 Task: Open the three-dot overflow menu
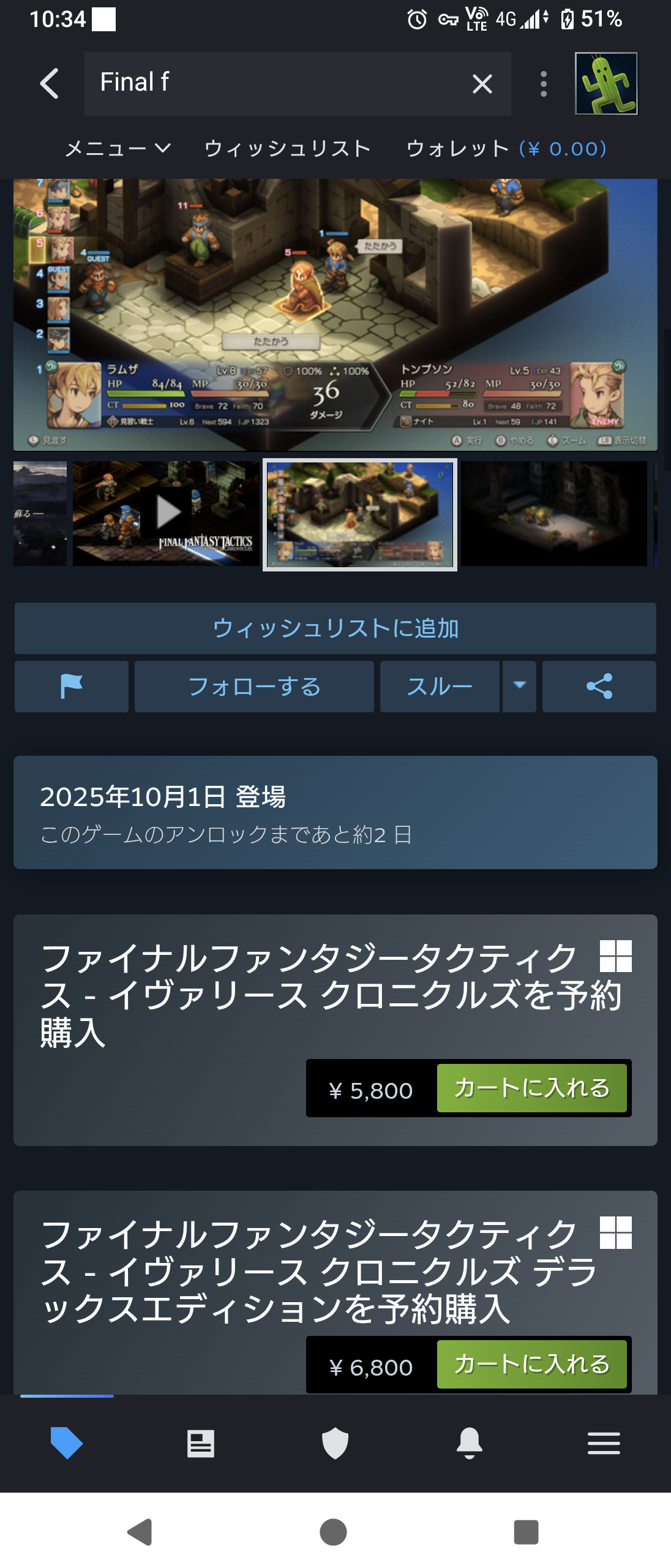click(543, 84)
